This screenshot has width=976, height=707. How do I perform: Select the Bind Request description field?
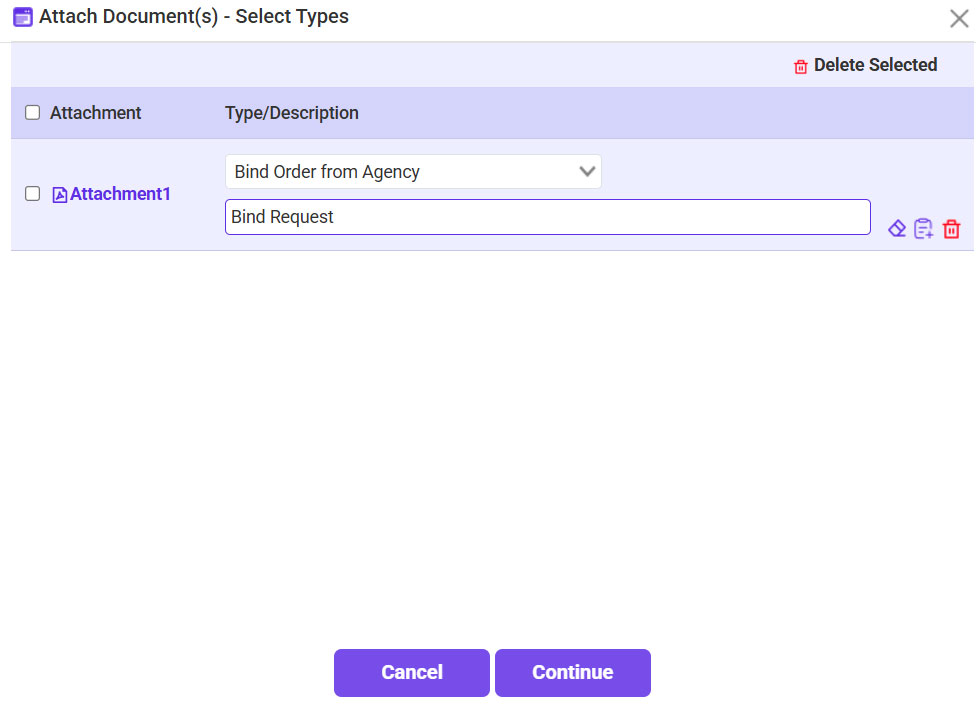click(547, 216)
